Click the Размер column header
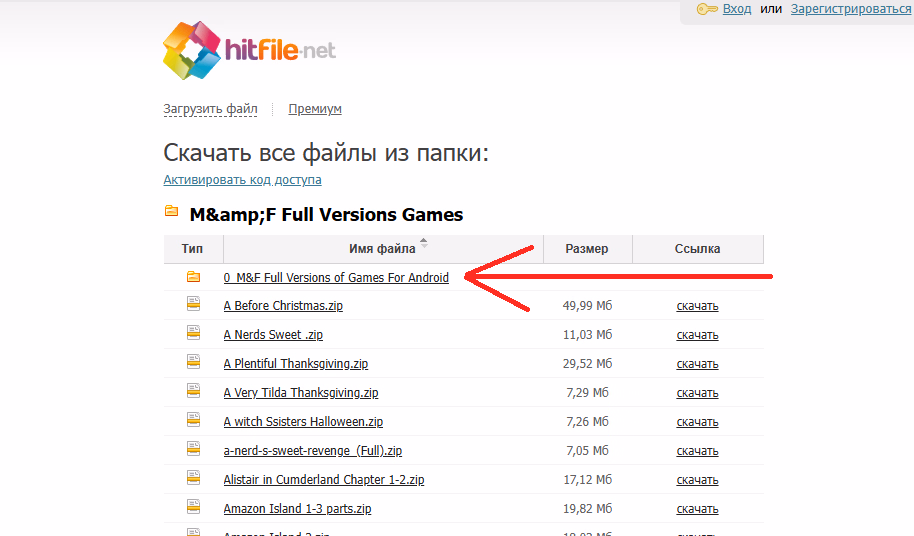 (x=586, y=249)
